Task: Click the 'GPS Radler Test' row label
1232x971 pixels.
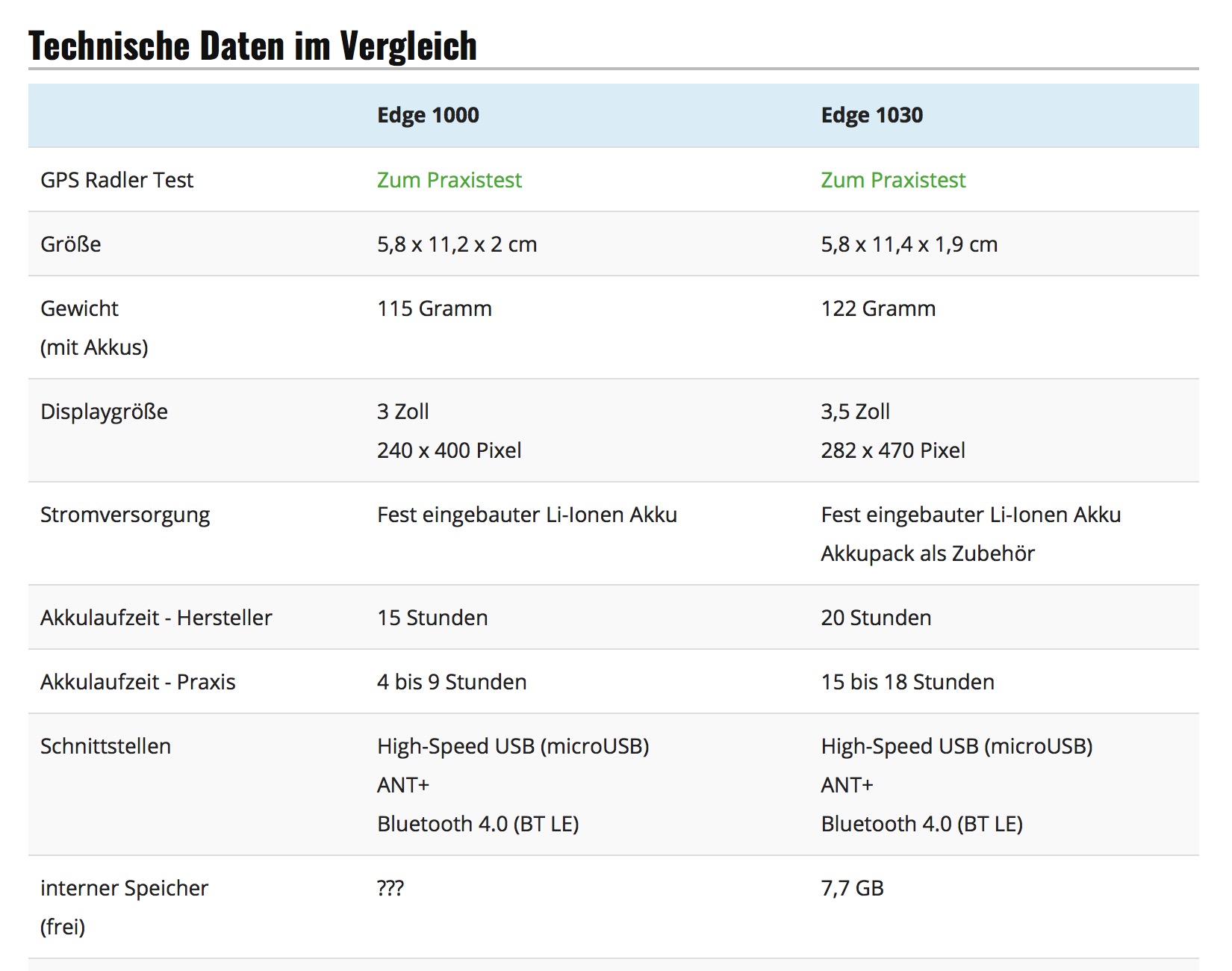Action: click(x=116, y=180)
